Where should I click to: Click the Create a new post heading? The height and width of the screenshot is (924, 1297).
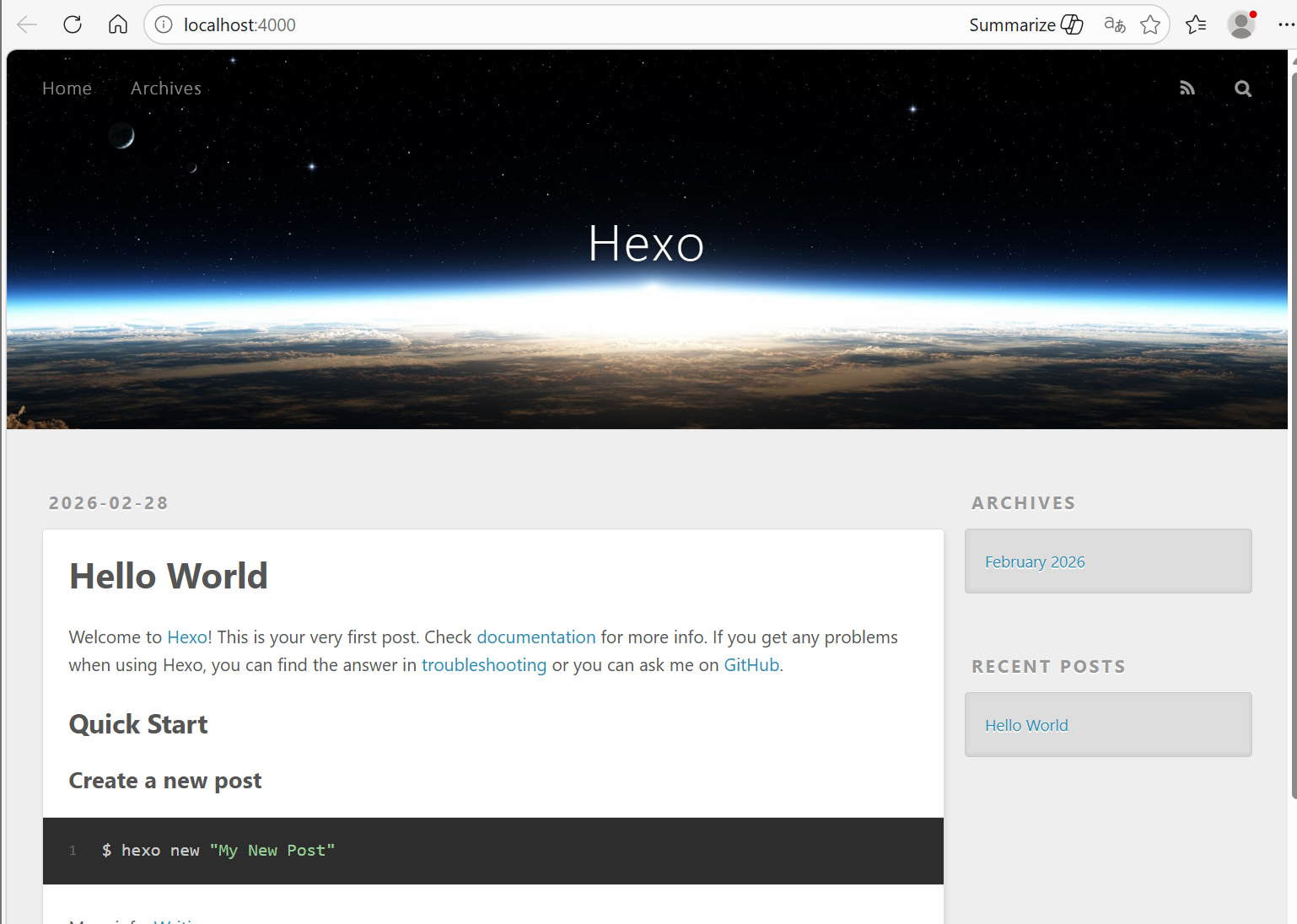click(165, 781)
